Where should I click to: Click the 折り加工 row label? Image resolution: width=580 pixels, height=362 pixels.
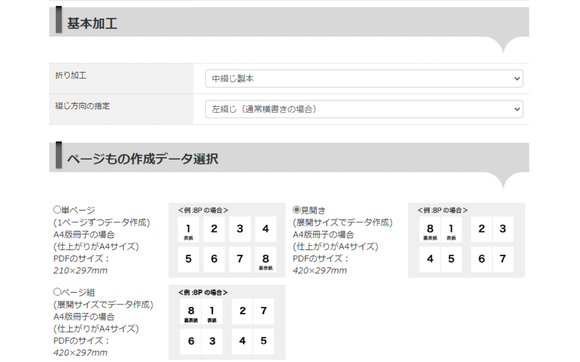coord(71,75)
